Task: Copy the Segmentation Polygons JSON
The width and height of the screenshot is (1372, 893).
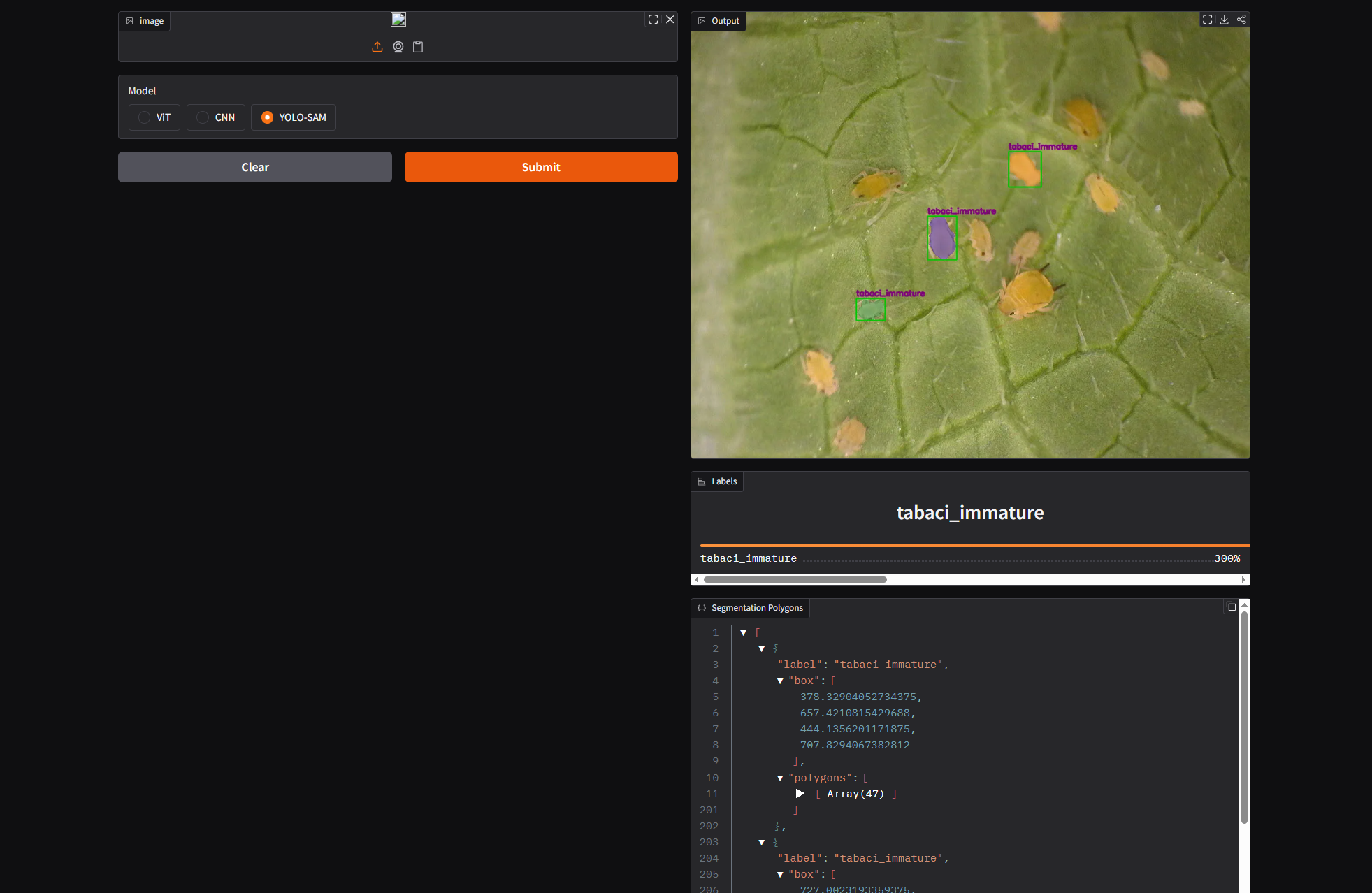Action: 1231,607
